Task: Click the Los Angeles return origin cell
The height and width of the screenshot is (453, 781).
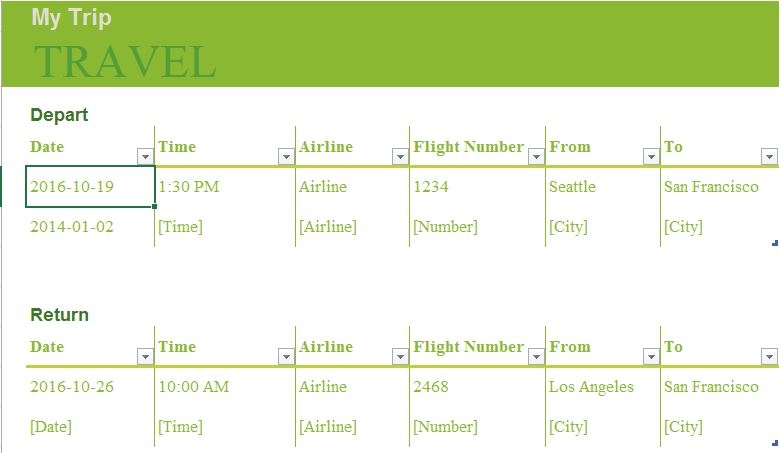Action: 602,387
